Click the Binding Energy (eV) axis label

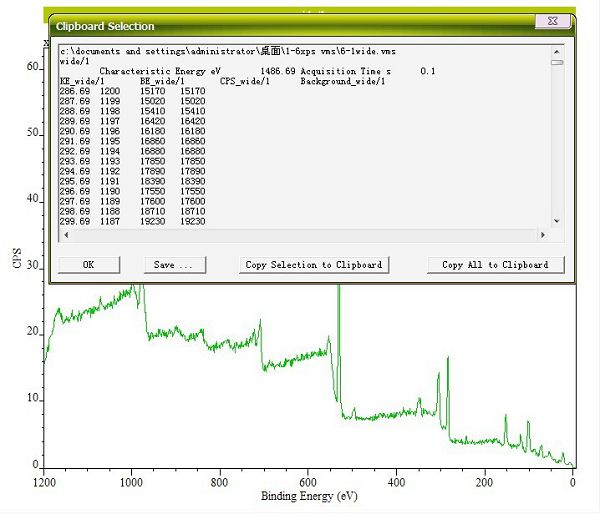(308, 496)
